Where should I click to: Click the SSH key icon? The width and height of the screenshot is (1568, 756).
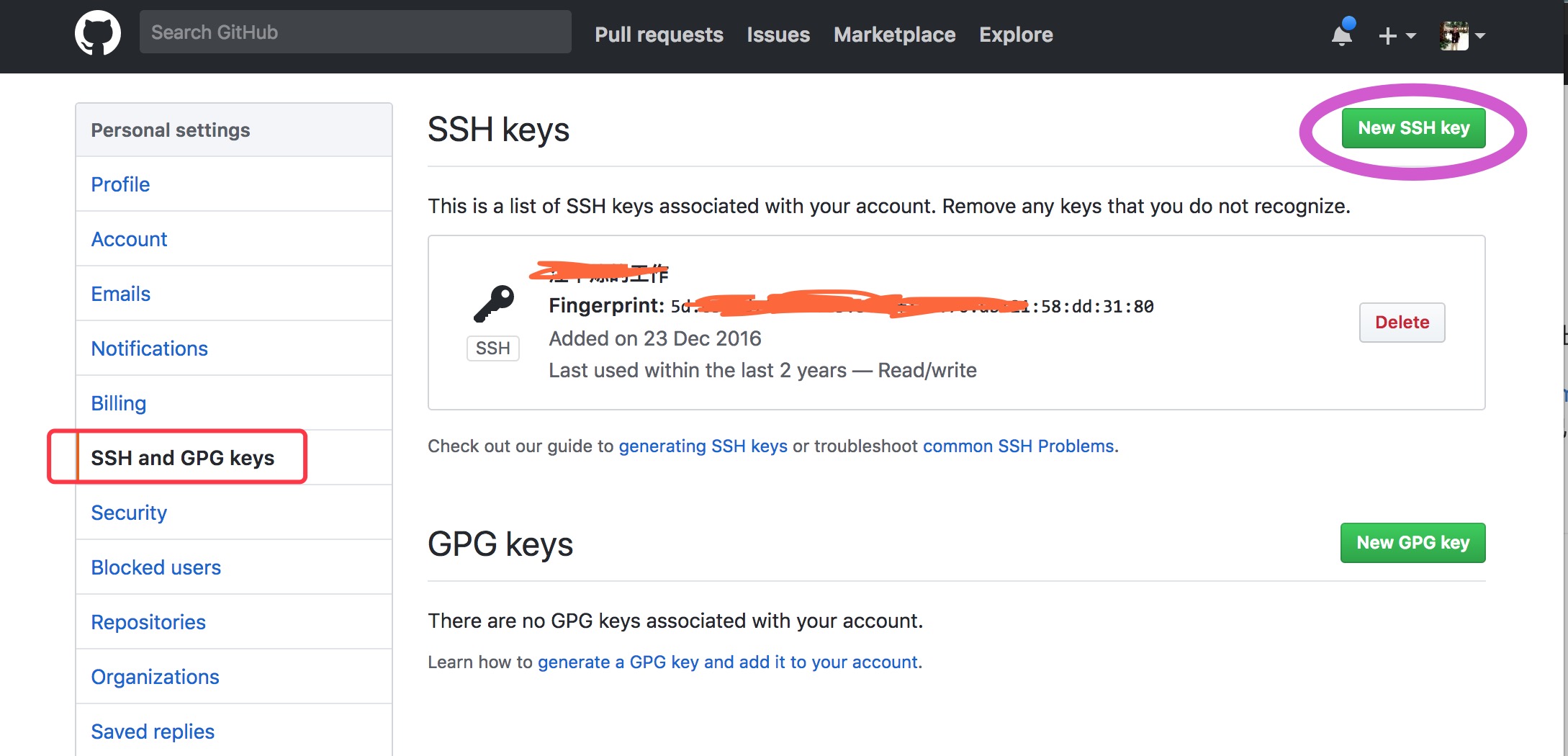pos(494,304)
